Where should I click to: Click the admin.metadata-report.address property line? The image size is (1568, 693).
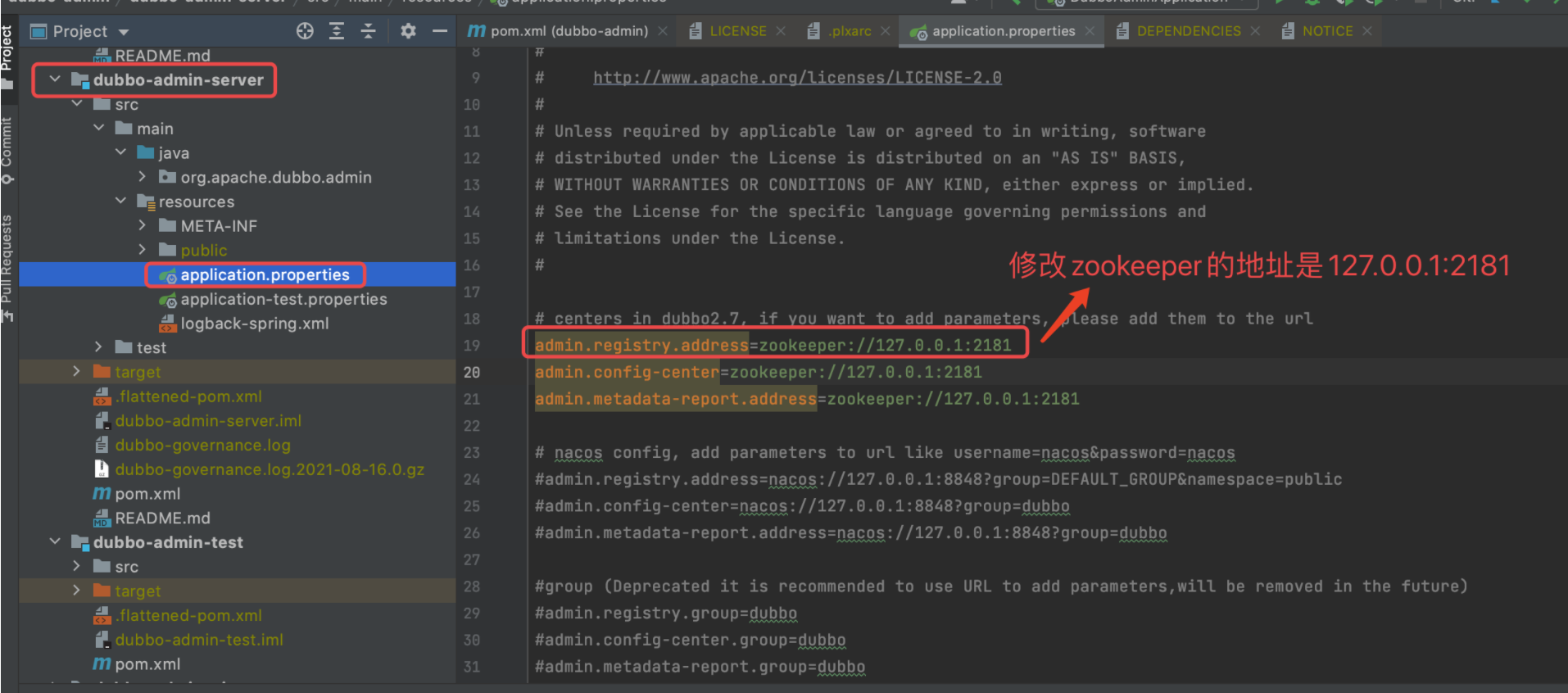click(807, 399)
